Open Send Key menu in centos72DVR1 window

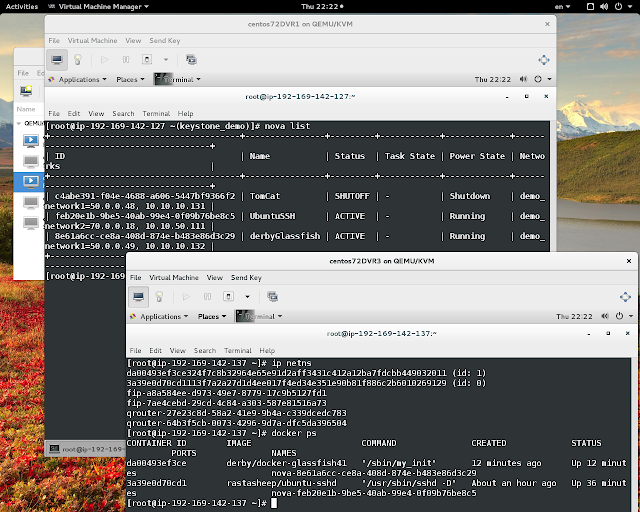pyautogui.click(x=164, y=40)
